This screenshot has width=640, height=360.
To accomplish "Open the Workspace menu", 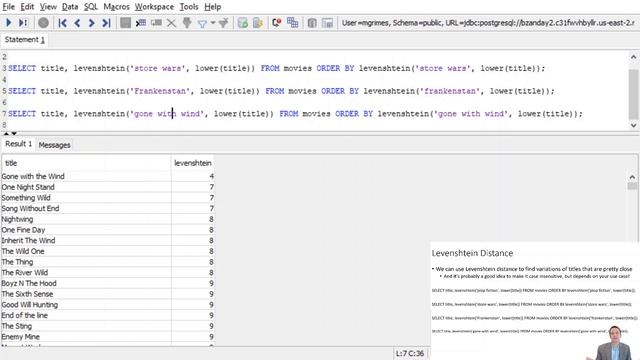I will click(154, 7).
